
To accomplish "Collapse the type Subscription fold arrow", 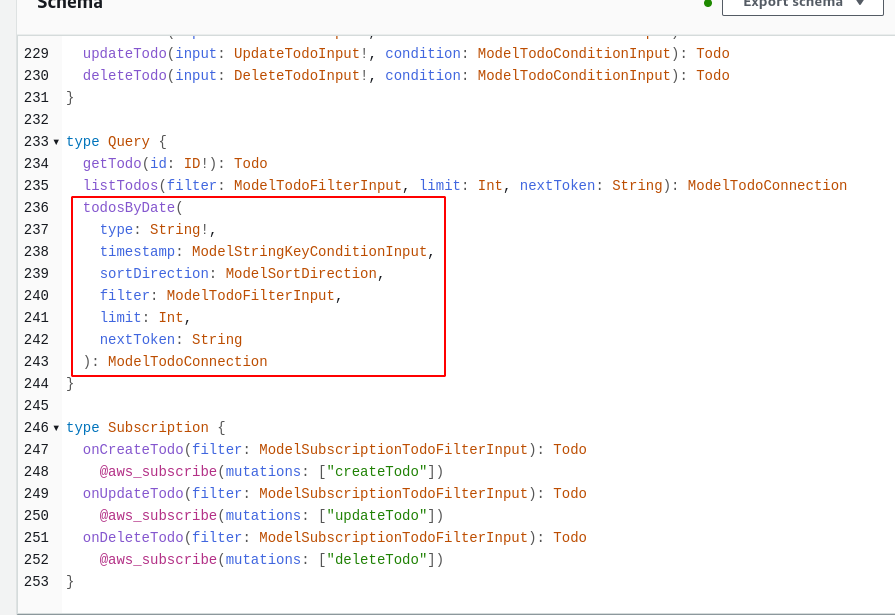I will [56, 428].
